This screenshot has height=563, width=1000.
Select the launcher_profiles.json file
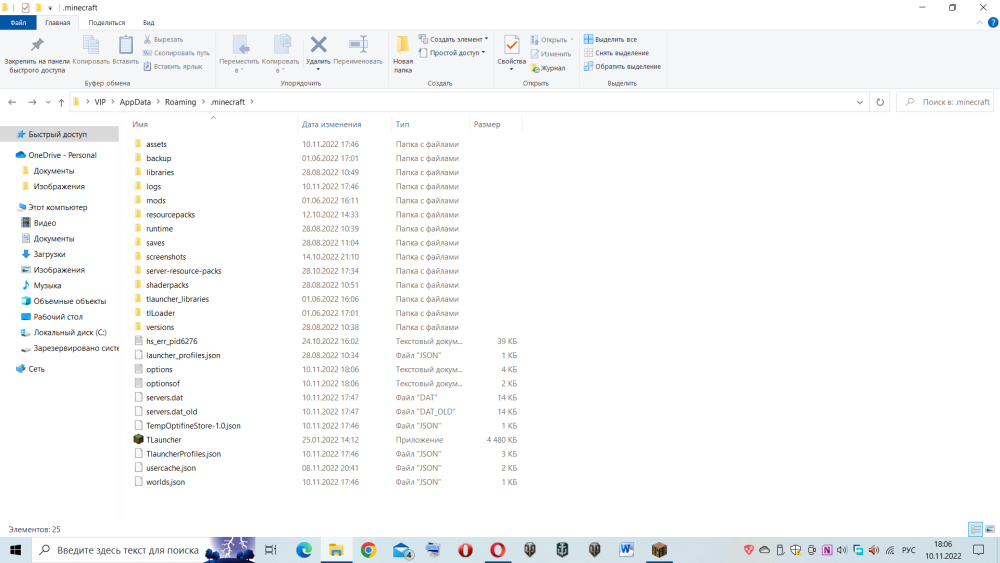click(183, 355)
